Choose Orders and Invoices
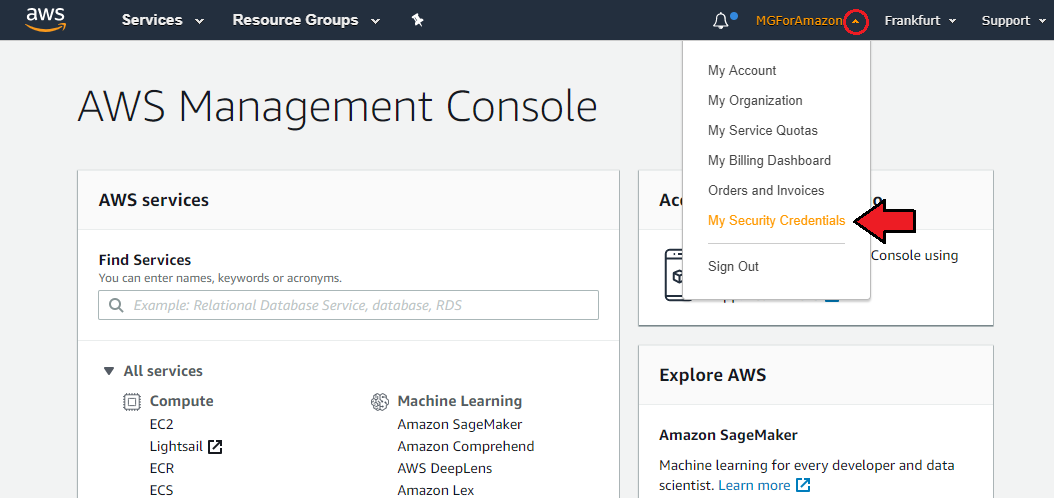This screenshot has height=498, width=1054. click(x=766, y=190)
